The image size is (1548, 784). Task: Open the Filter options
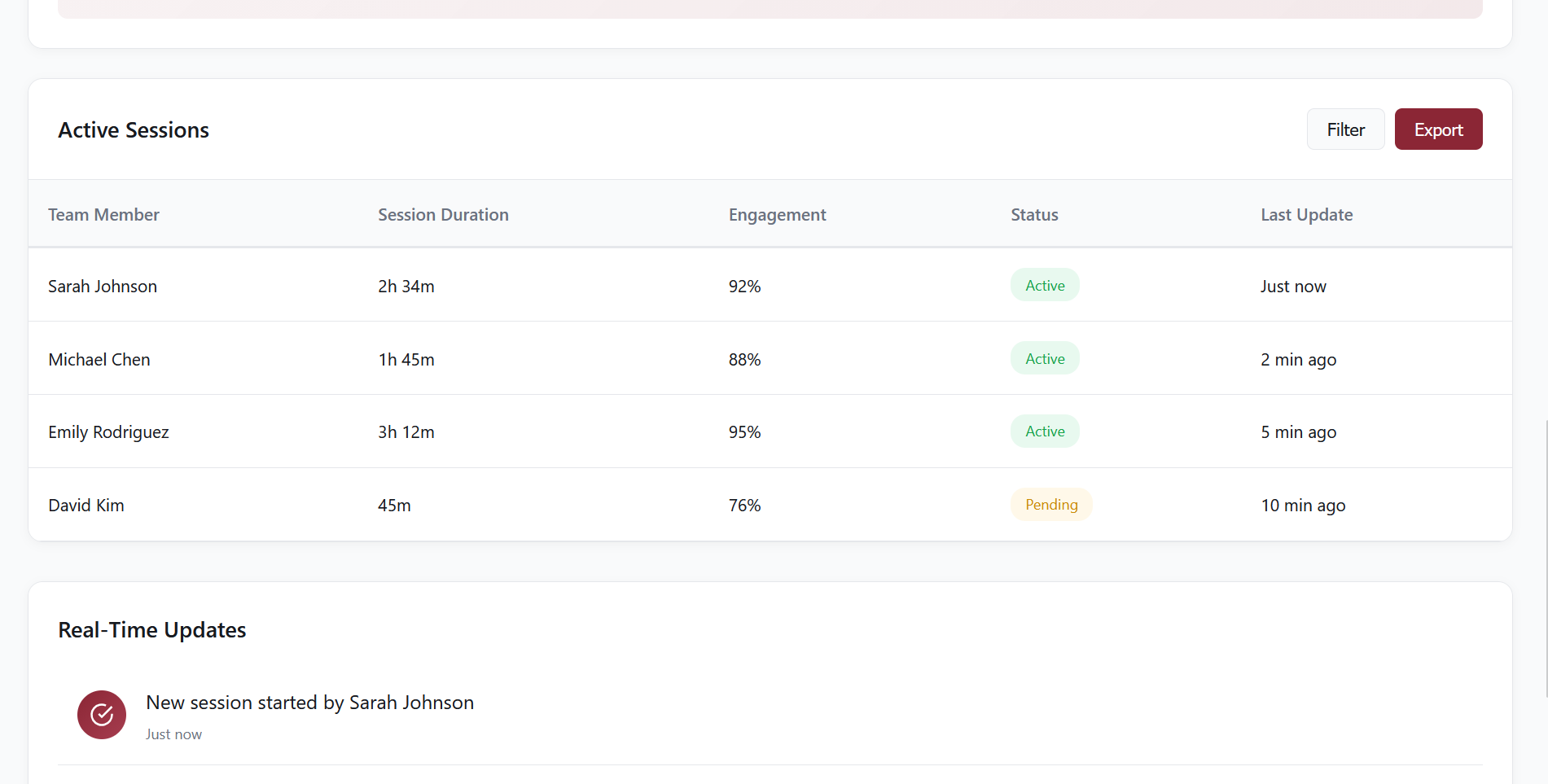coord(1344,129)
